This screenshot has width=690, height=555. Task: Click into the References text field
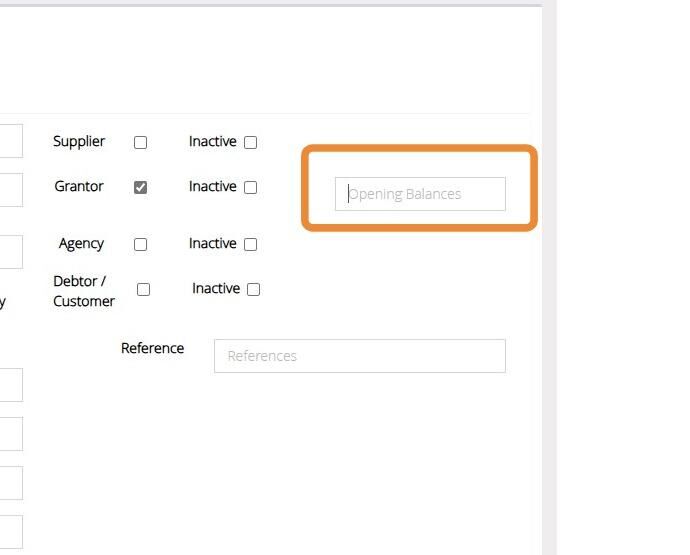pyautogui.click(x=360, y=356)
